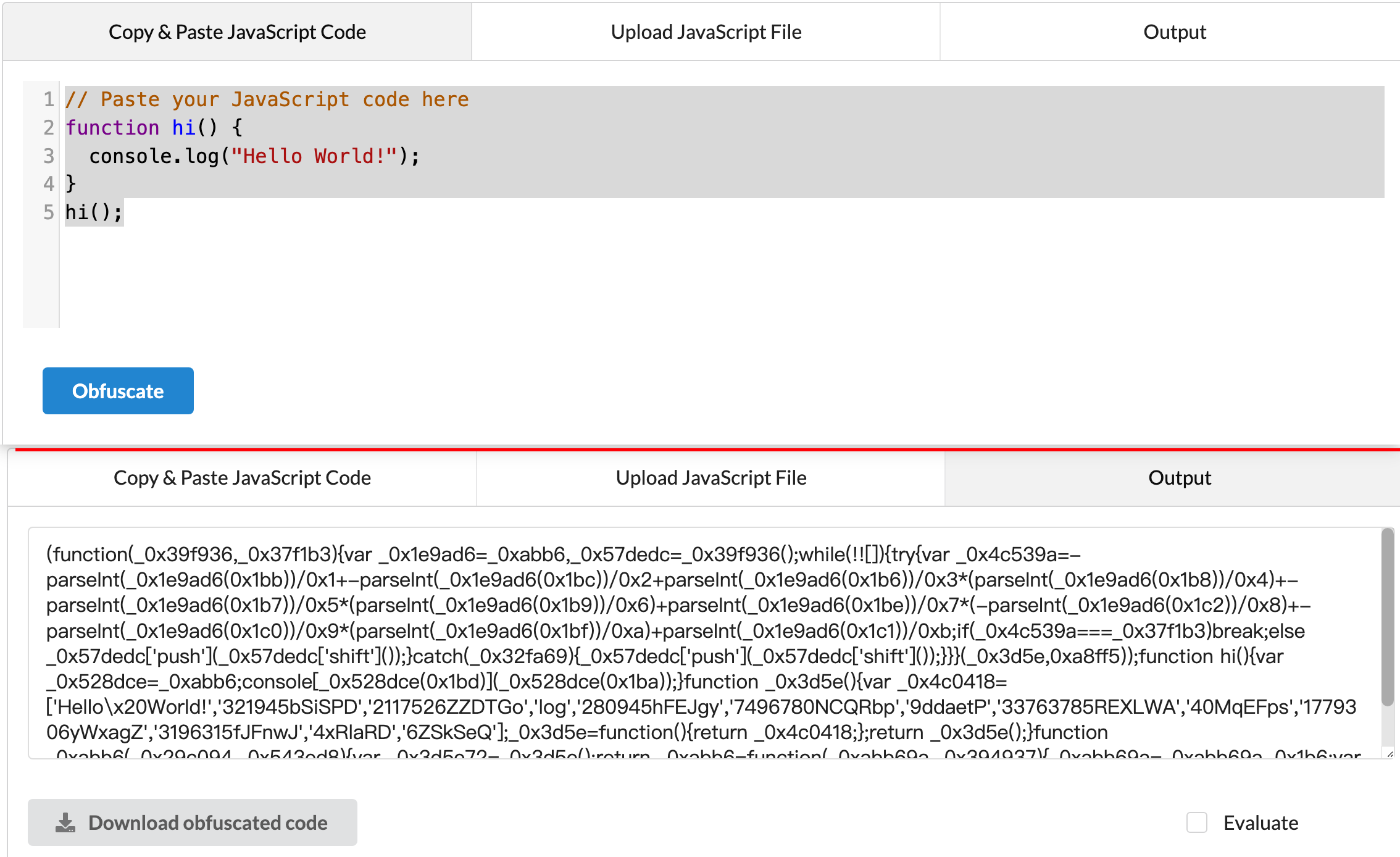Viewport: 1400px width, 857px height.
Task: Click the output textarea scrollbar thumb
Action: (x=1387, y=617)
